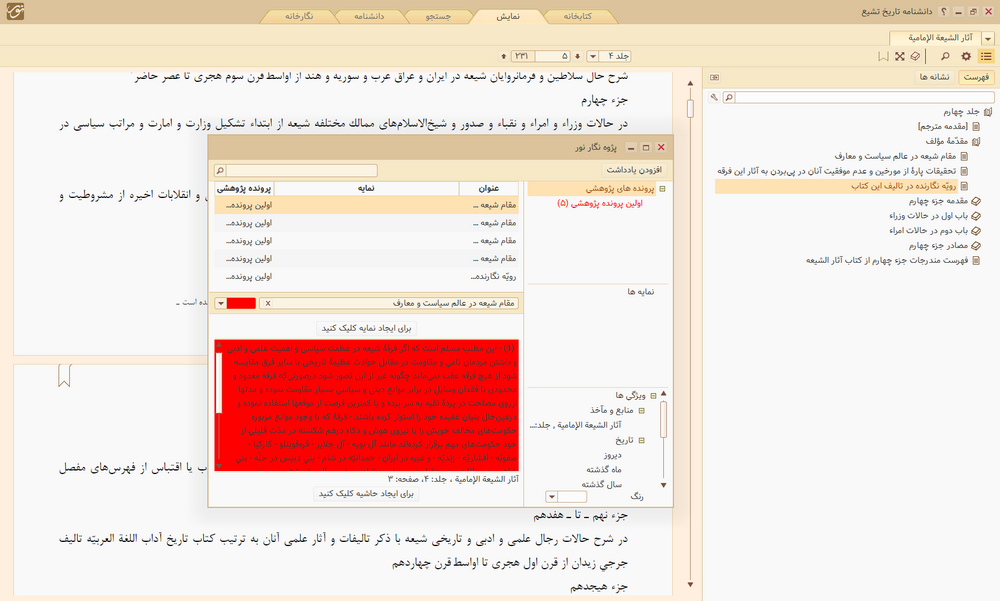This screenshot has height=601, width=1000.
Task: Open search magnifier in book toolbar
Action: [x=945, y=56]
